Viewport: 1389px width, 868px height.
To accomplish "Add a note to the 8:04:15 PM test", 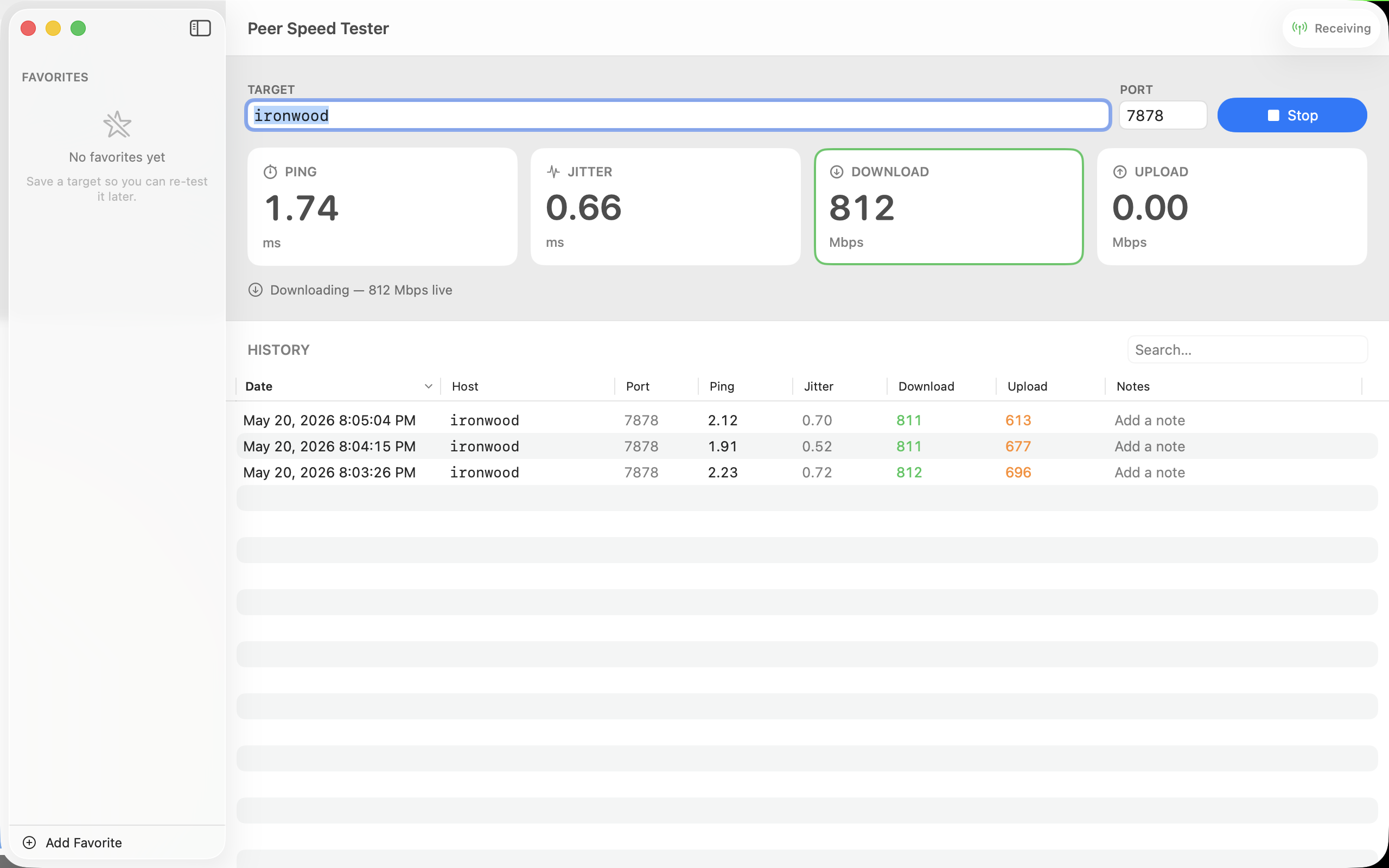I will coord(1150,446).
